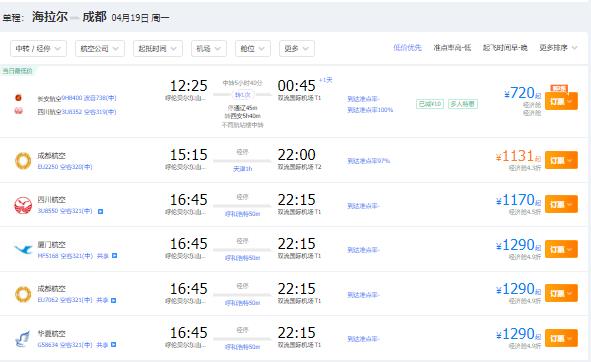
Task: Sort by 起飞时间早-晚 departure time
Action: pyautogui.click(x=505, y=48)
